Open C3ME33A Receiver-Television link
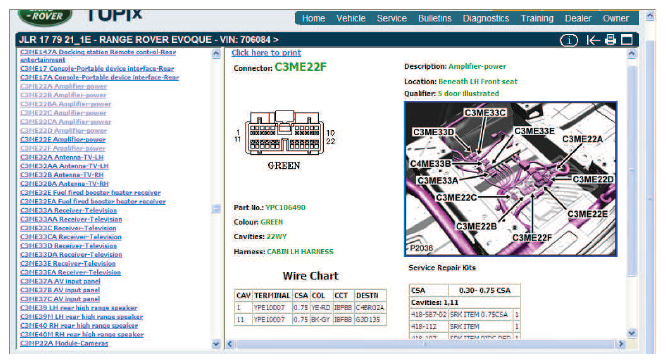666x363 pixels. (x=68, y=210)
